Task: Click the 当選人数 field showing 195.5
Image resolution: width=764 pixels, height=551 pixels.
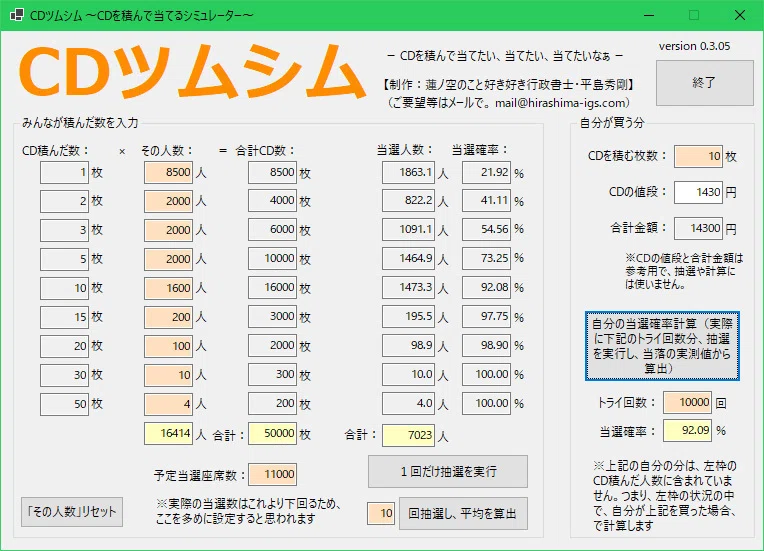Action: coord(408,317)
